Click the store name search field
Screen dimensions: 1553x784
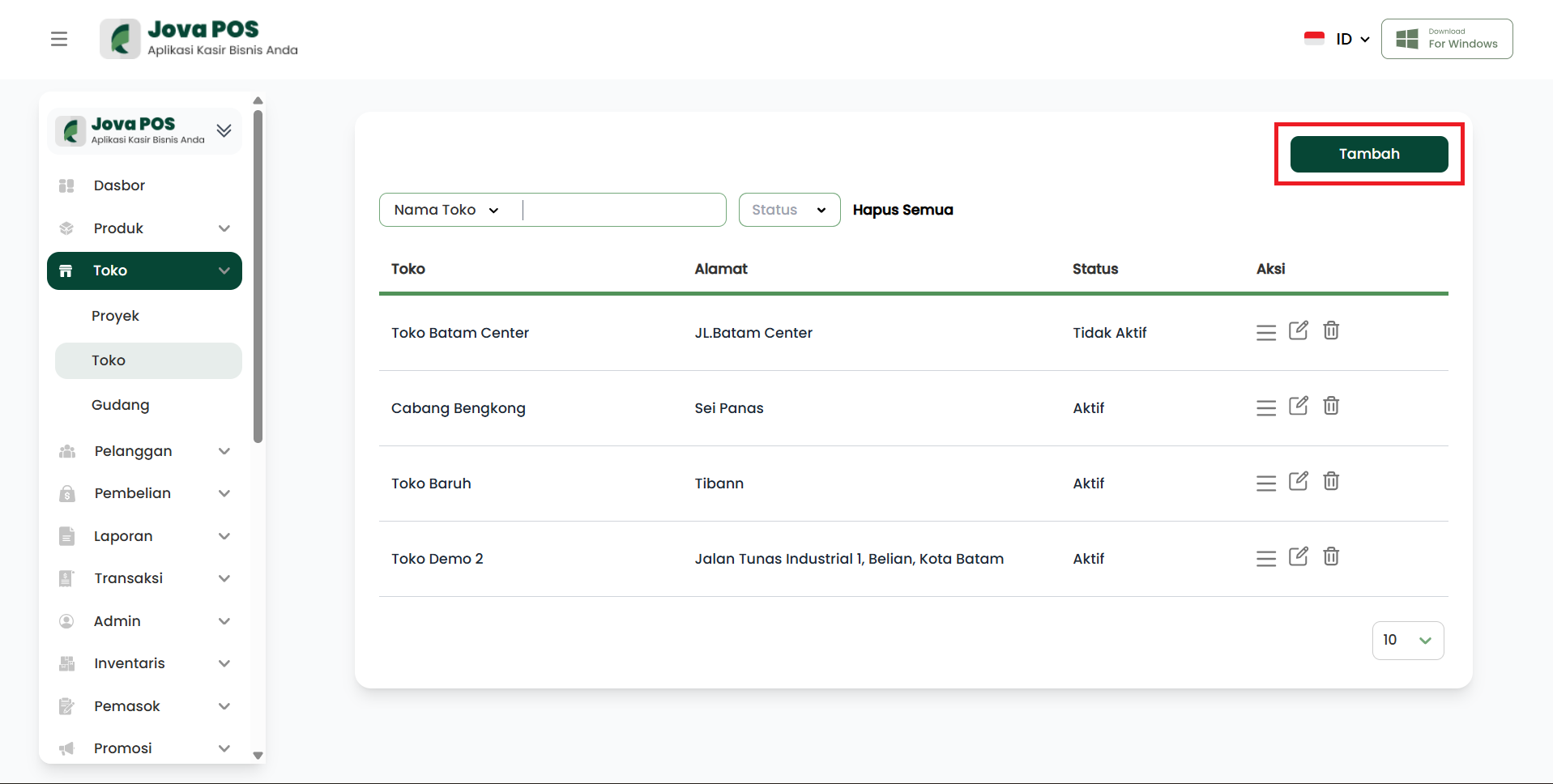click(622, 210)
